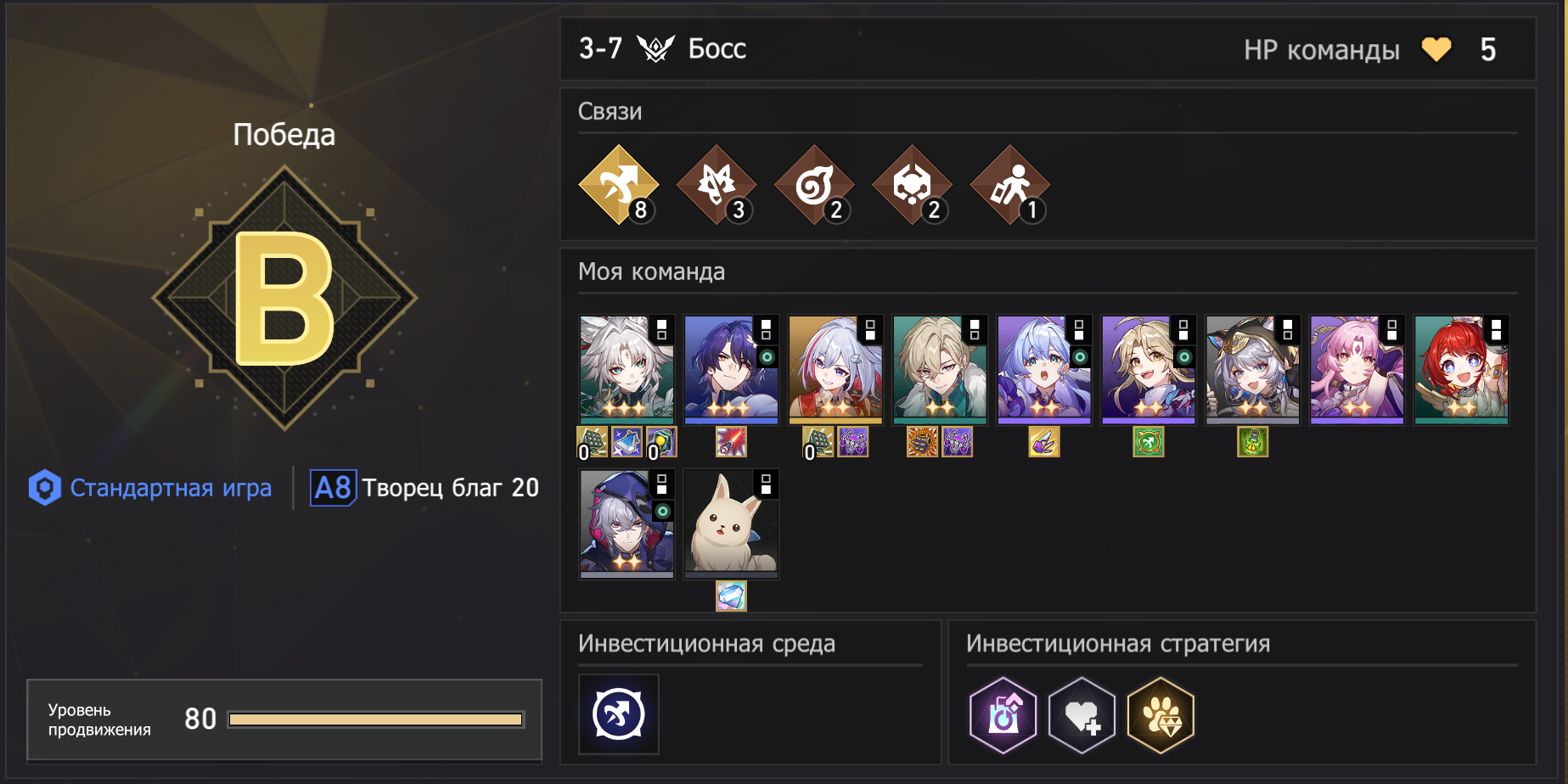Click the purple investment strategy hexagon icon
The image size is (1568, 784).
[x=1003, y=715]
